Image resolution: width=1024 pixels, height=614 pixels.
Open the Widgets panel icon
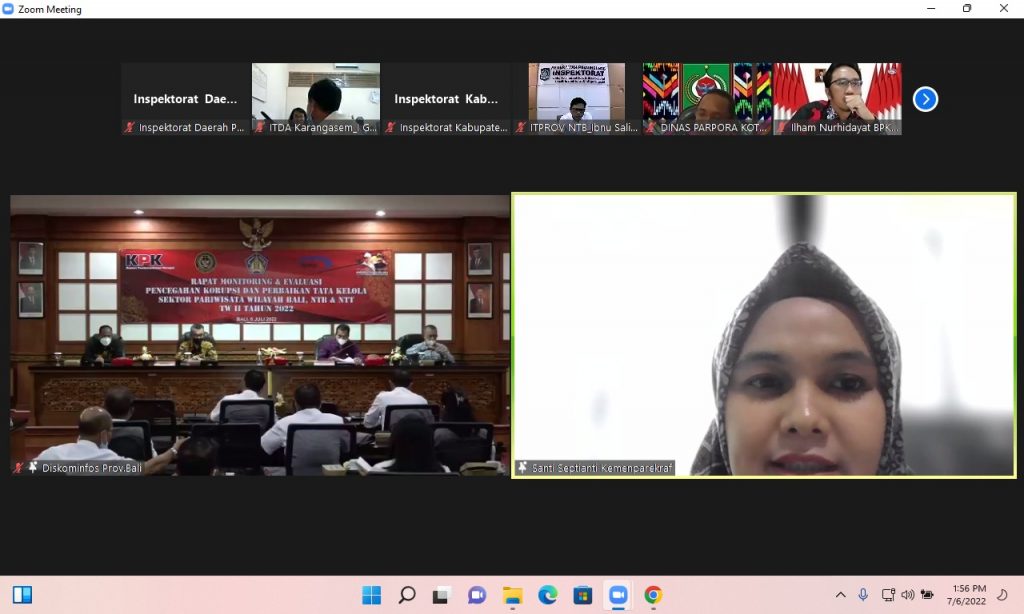(22, 595)
